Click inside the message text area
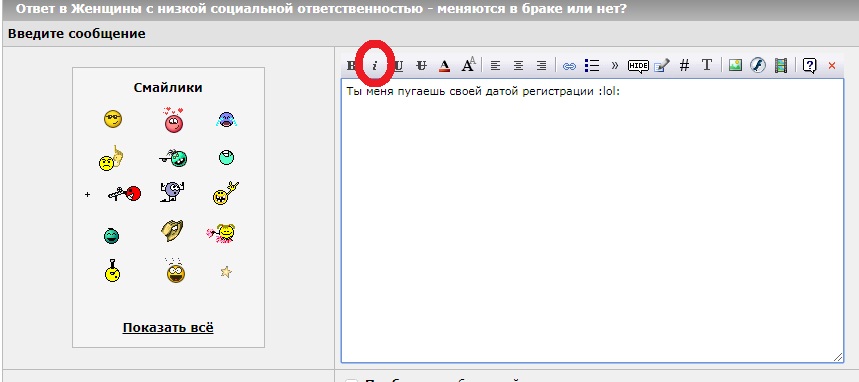859x382 pixels. (592, 220)
